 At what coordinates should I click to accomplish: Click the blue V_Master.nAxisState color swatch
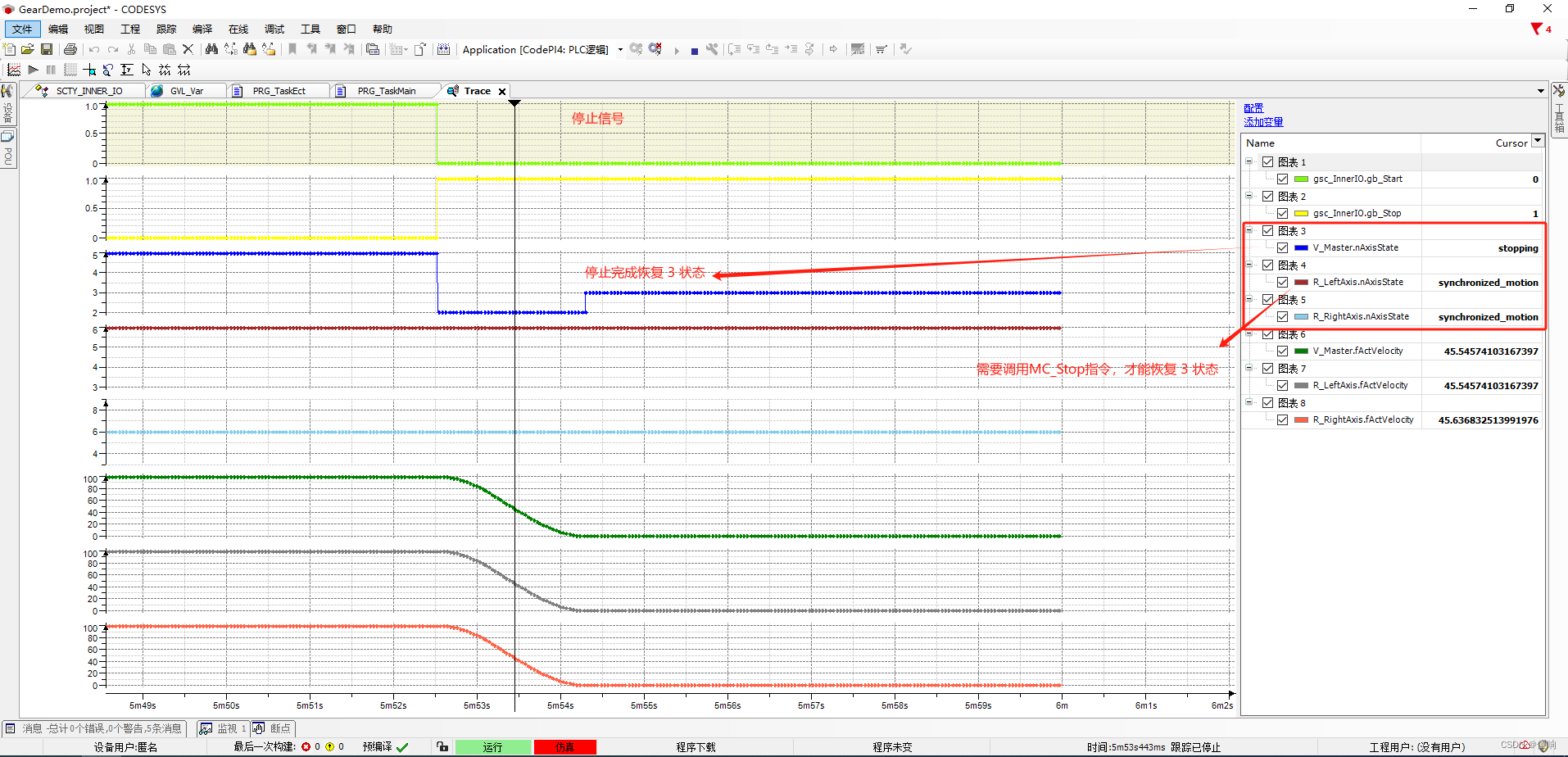point(1301,247)
